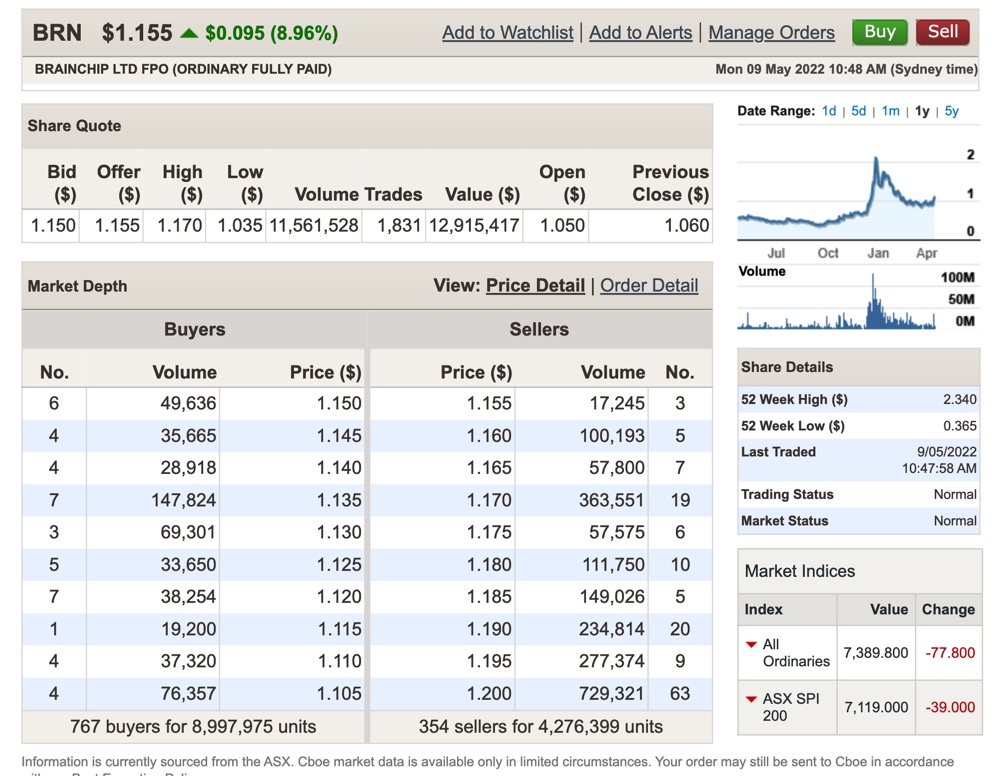999x776 pixels.
Task: Click the Buyers column group header
Action: (194, 329)
